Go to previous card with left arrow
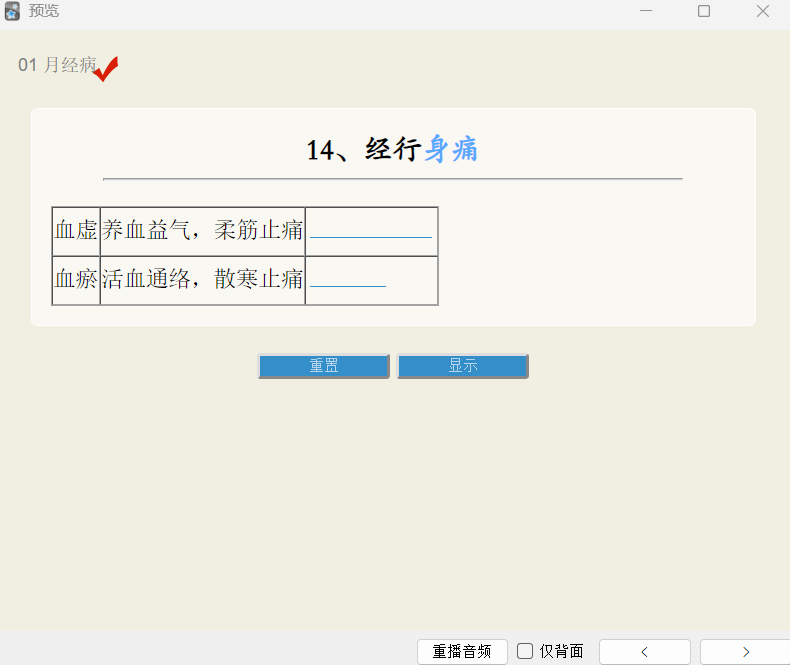 pos(644,652)
